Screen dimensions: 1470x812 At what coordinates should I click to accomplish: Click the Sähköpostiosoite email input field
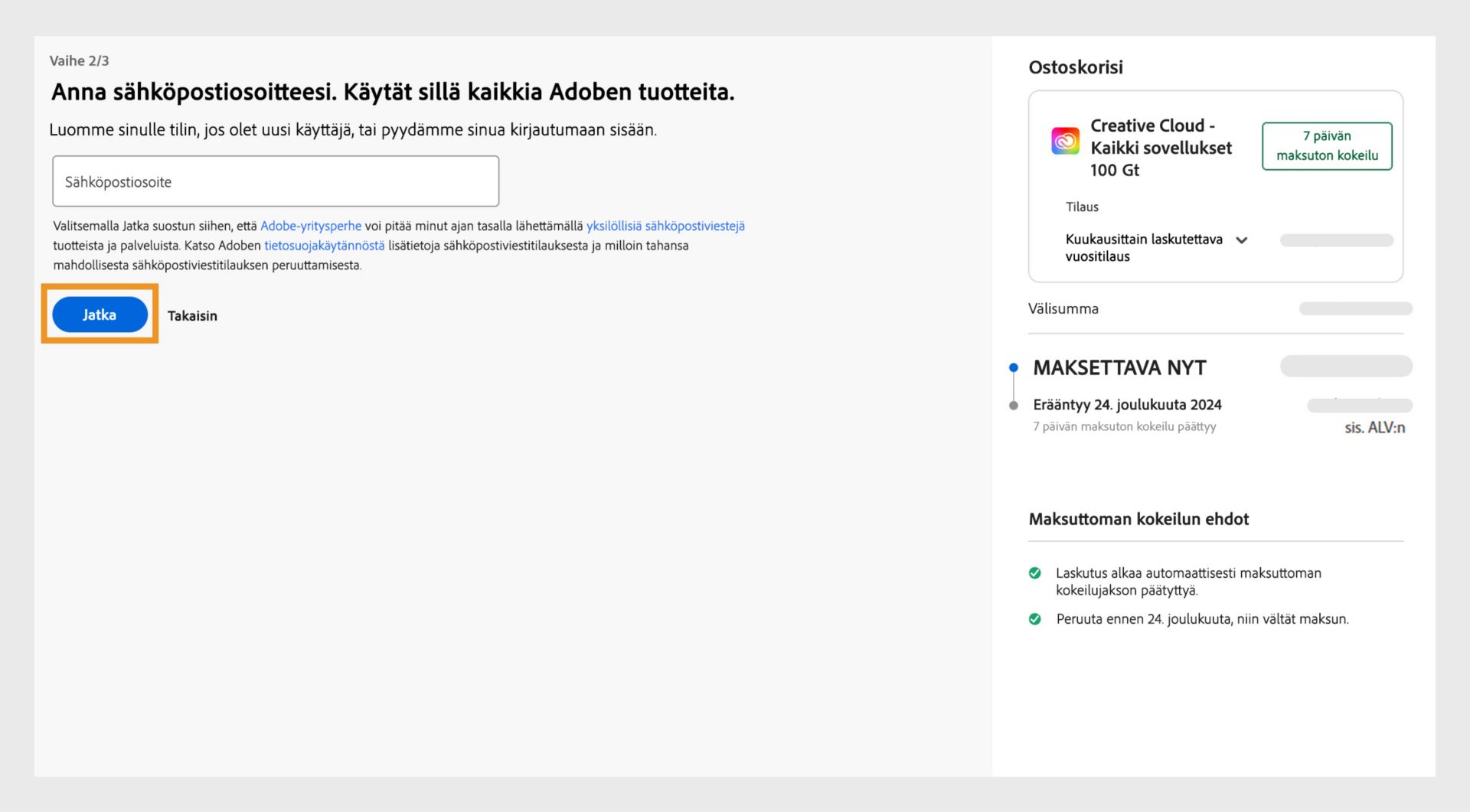(x=276, y=181)
